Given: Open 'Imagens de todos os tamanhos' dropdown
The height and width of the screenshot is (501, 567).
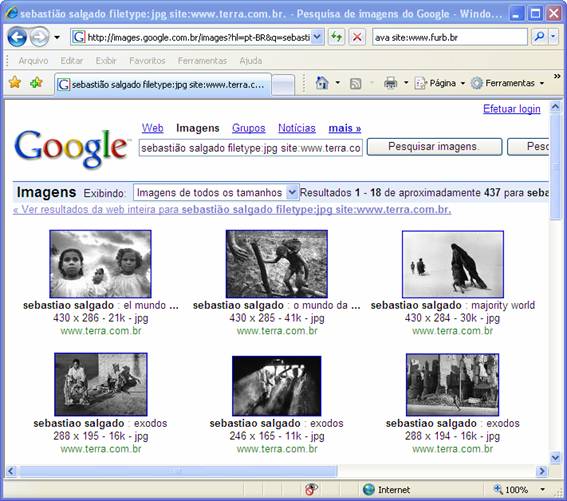Looking at the screenshot, I should [216, 192].
